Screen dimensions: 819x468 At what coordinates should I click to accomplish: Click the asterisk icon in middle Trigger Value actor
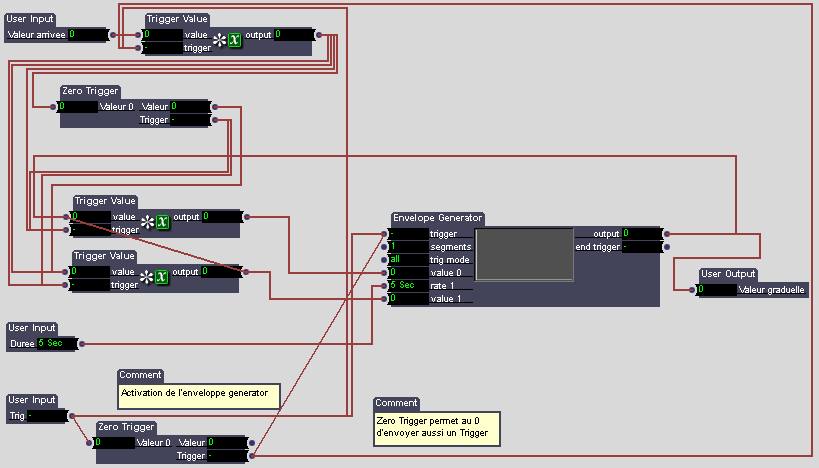click(x=147, y=222)
